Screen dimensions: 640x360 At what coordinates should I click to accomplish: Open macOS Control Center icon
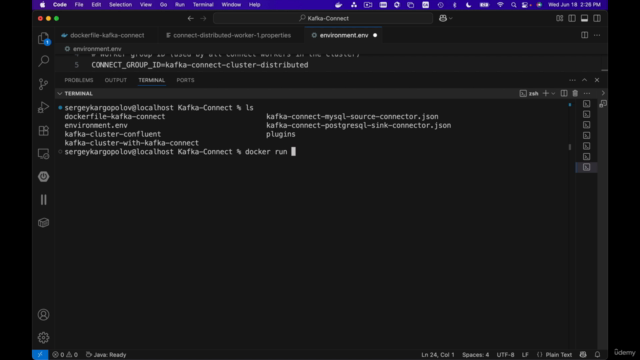pyautogui.click(x=525, y=4)
